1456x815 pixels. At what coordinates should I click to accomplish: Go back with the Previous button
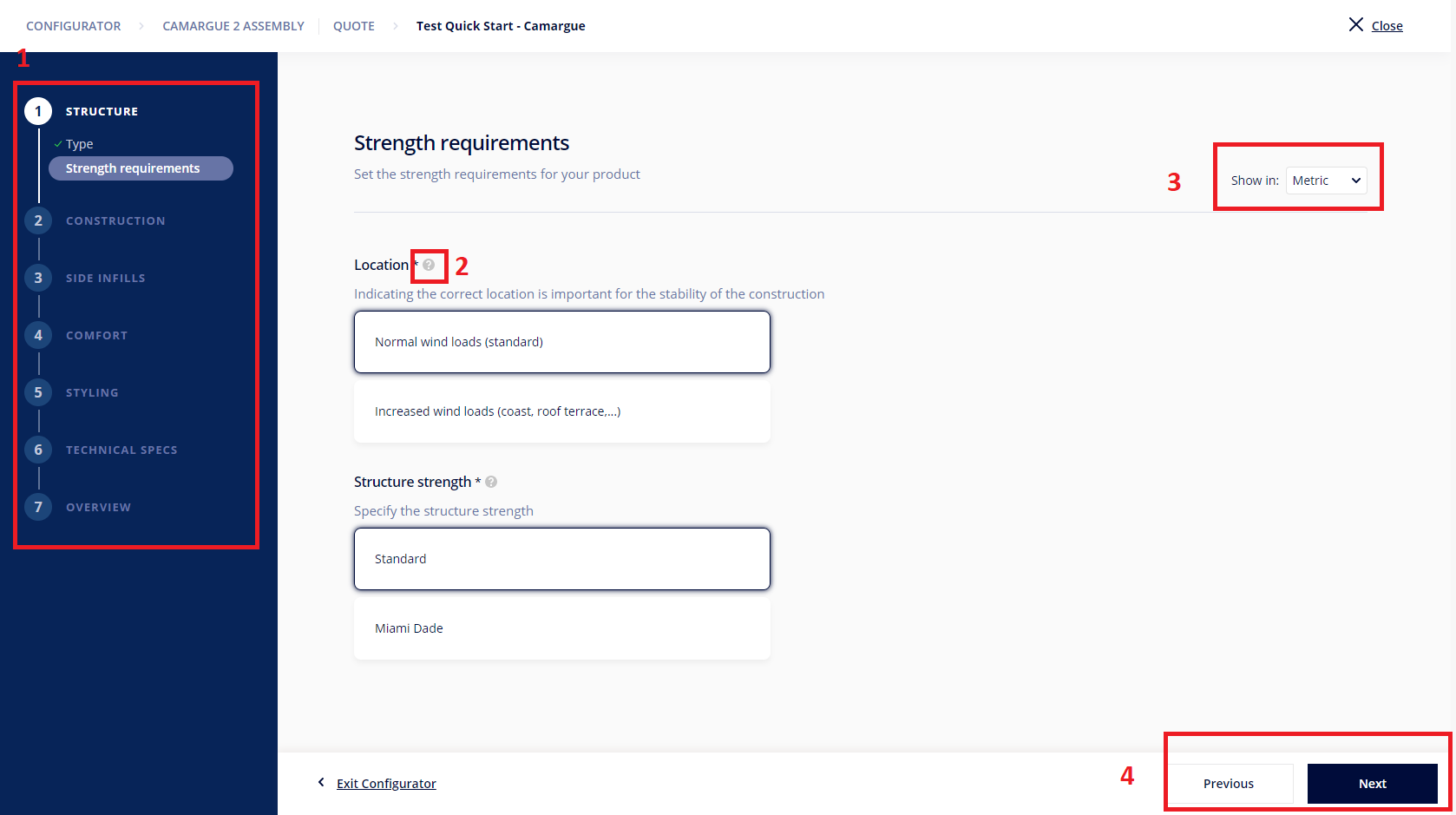tap(1228, 784)
